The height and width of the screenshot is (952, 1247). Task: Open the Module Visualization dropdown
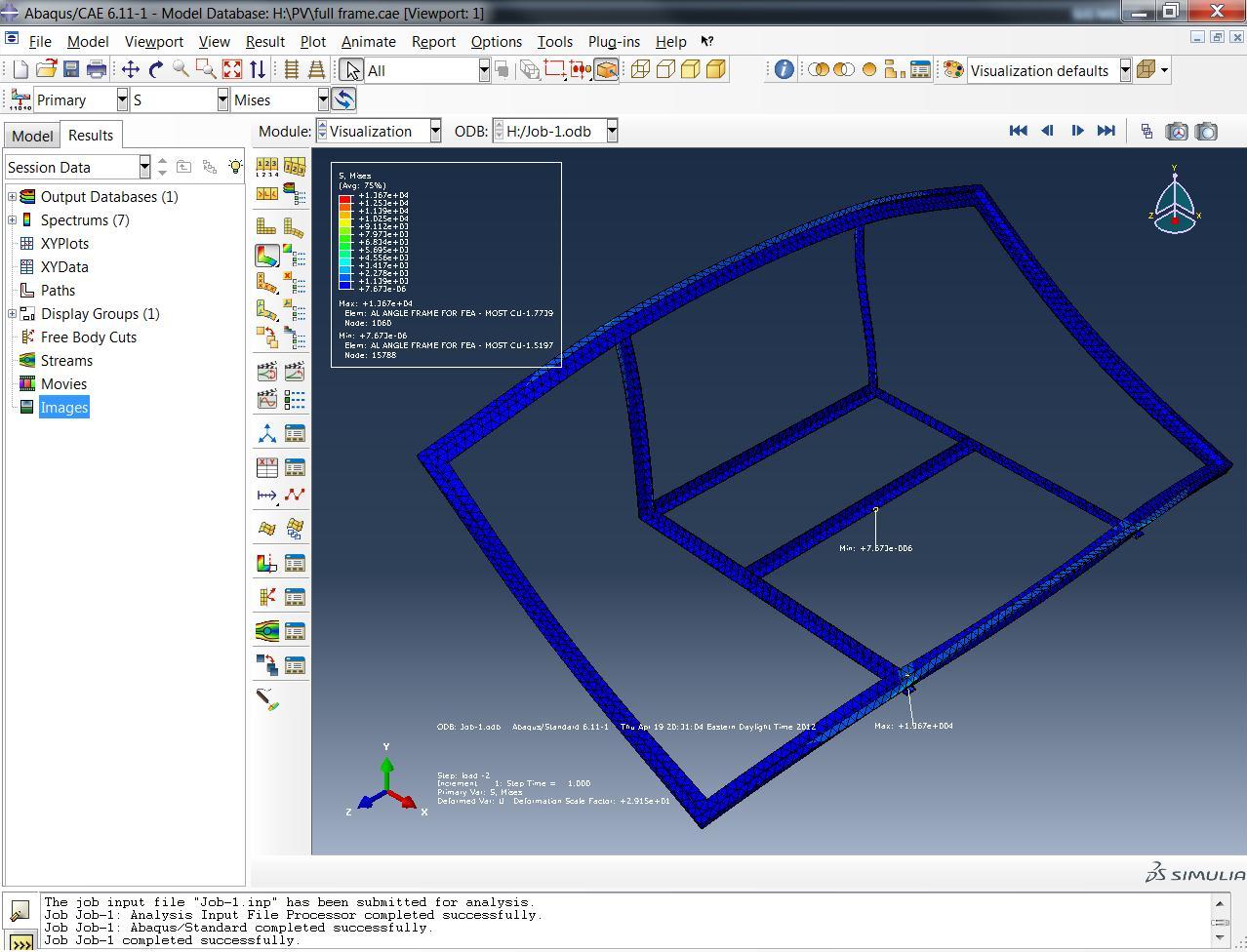coord(435,132)
